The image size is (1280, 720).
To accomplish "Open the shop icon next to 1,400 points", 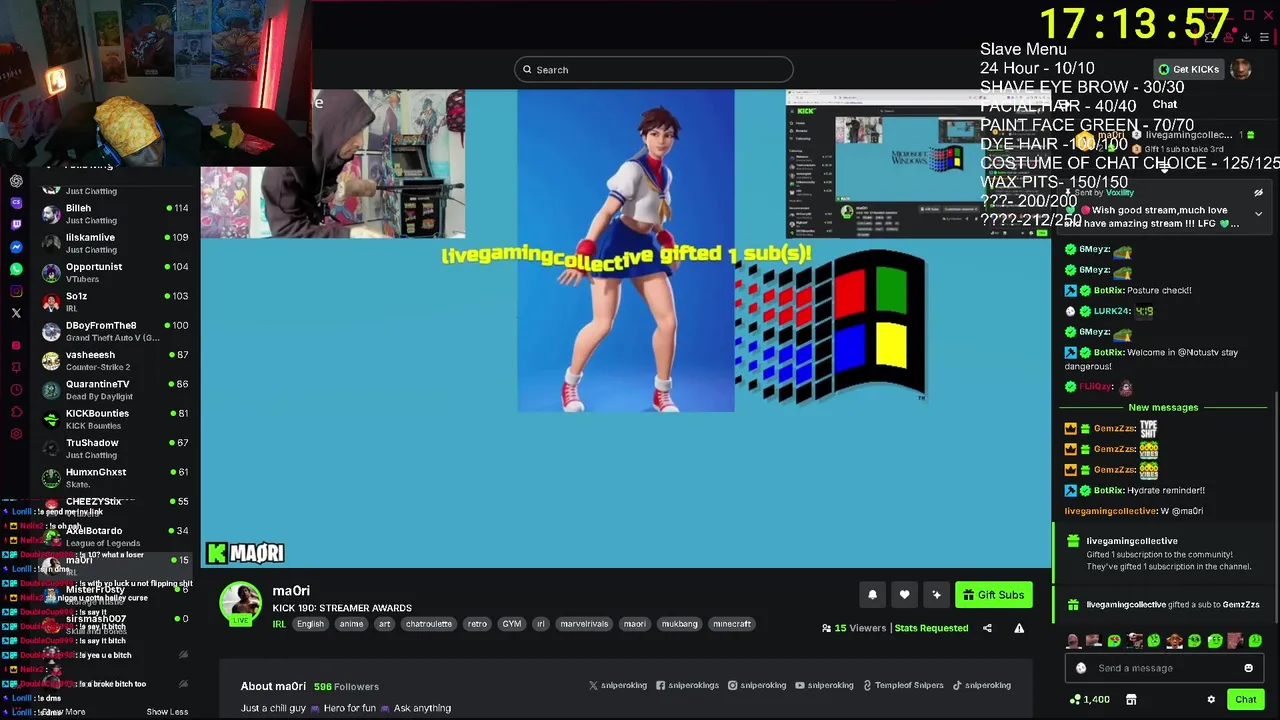I will [x=1131, y=700].
